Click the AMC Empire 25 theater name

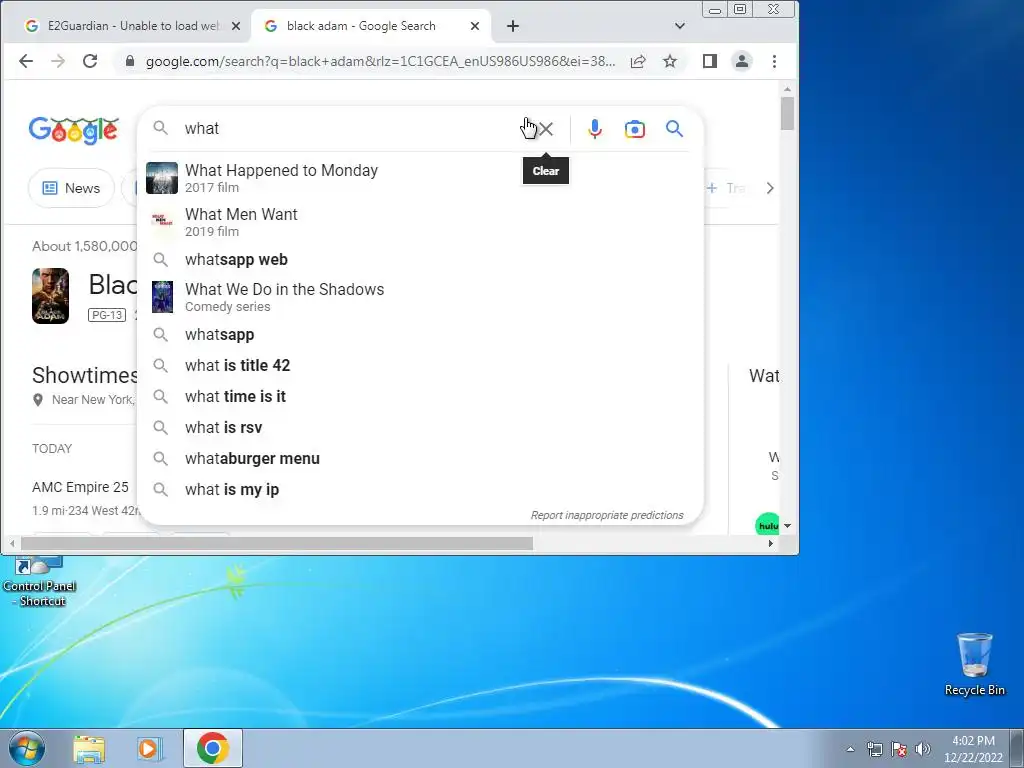[x=80, y=487]
